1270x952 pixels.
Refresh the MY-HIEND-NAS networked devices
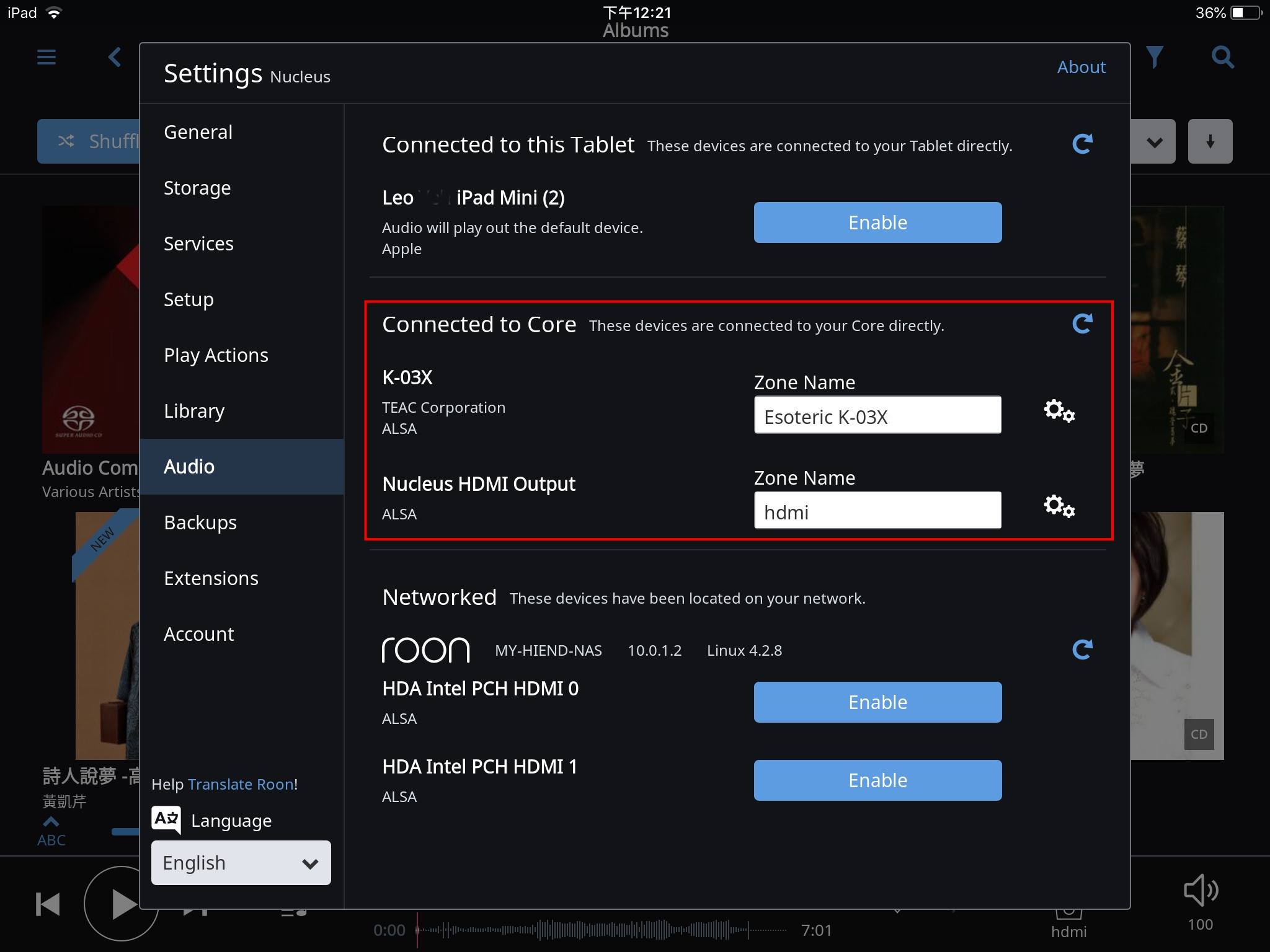click(1082, 650)
